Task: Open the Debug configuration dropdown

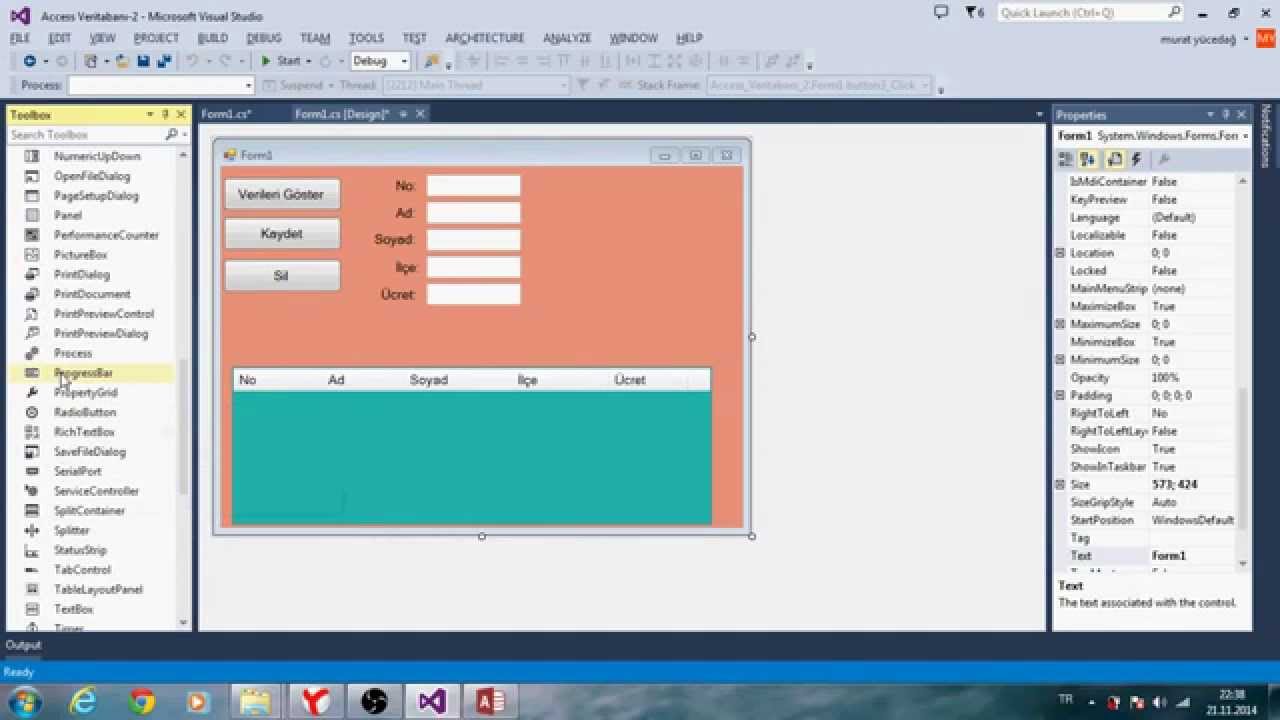Action: tap(380, 61)
